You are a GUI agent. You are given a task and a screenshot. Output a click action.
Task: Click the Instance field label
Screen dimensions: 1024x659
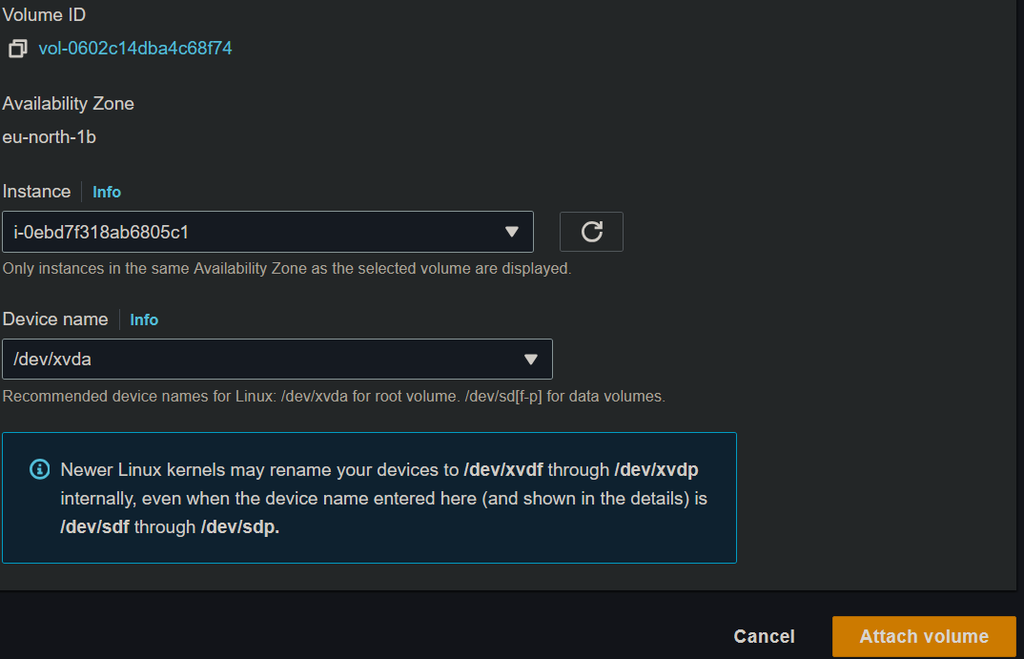tap(37, 192)
